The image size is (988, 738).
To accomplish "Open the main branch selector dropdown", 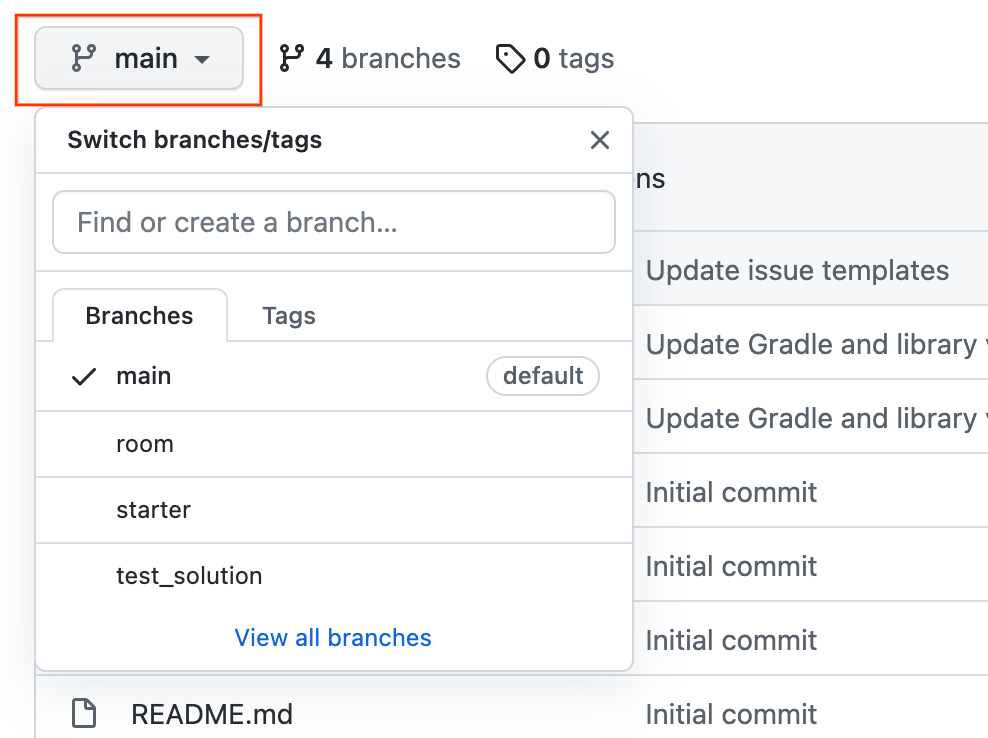I will coord(139,59).
